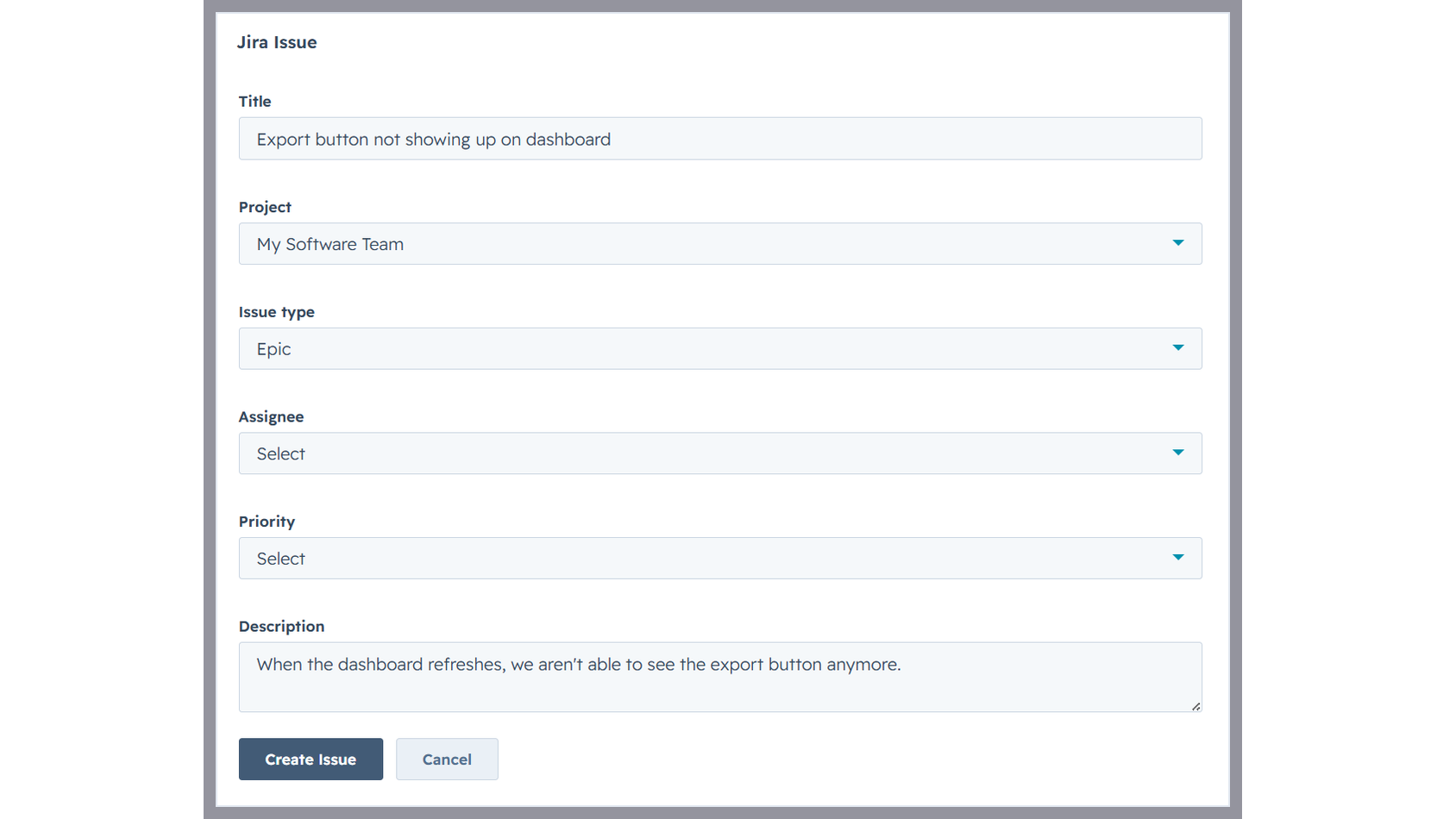The height and width of the screenshot is (819, 1456).
Task: Click the Issue type field label
Action: tap(276, 312)
